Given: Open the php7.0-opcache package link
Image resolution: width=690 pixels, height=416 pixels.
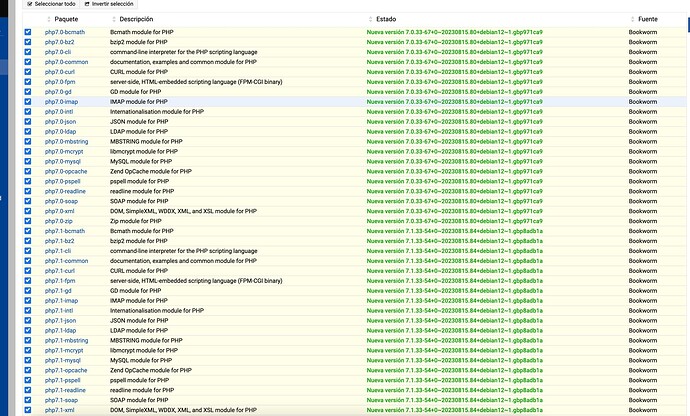Looking at the screenshot, I should pos(66,172).
